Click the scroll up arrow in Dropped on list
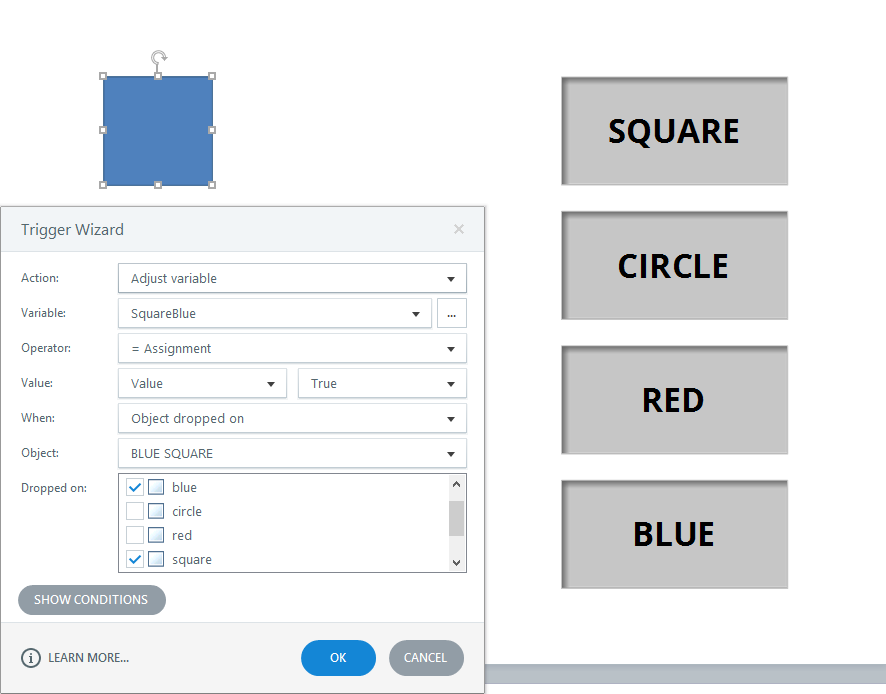 point(457,484)
